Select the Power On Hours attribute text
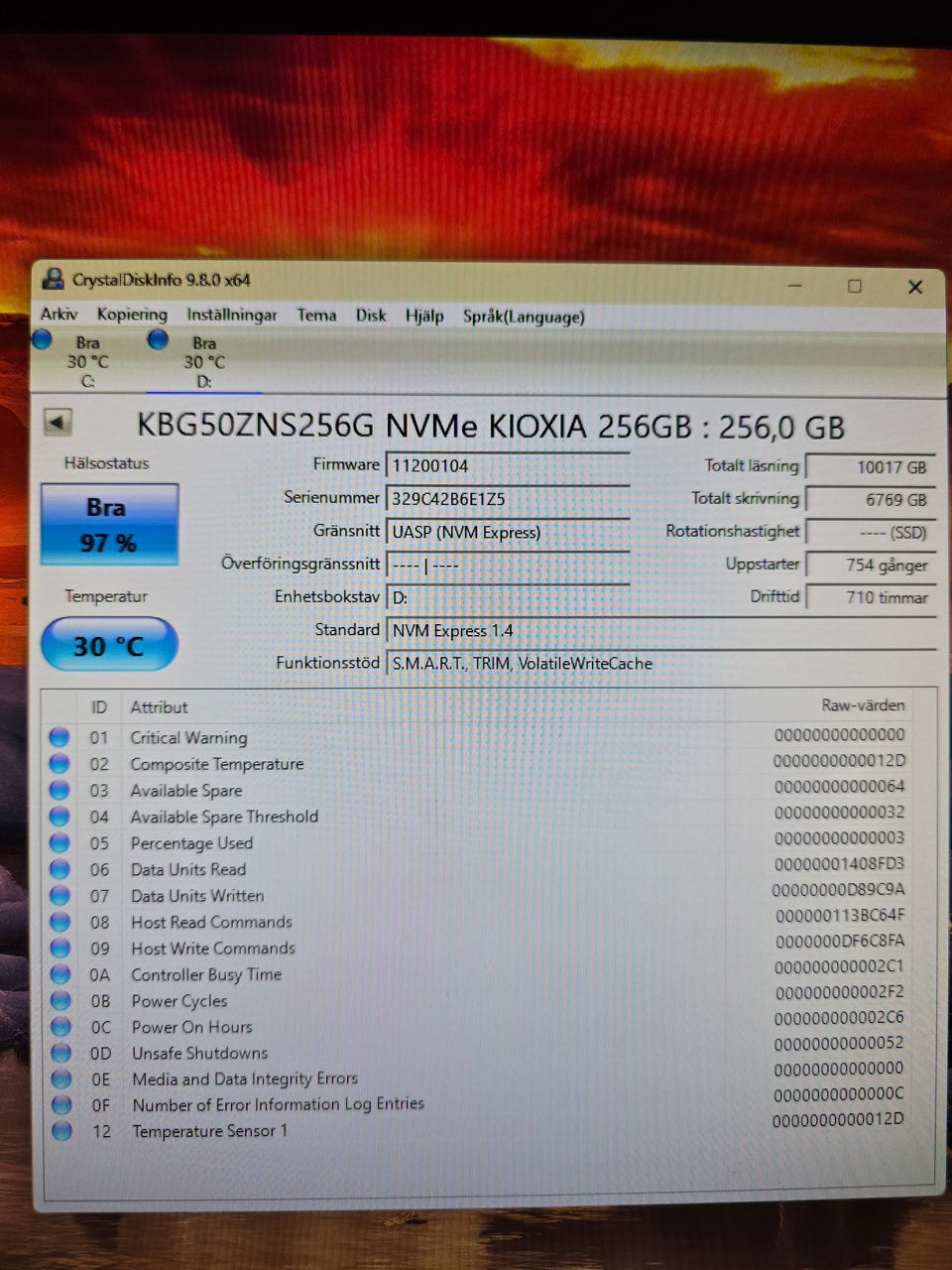The image size is (952, 1270). 191,1027
